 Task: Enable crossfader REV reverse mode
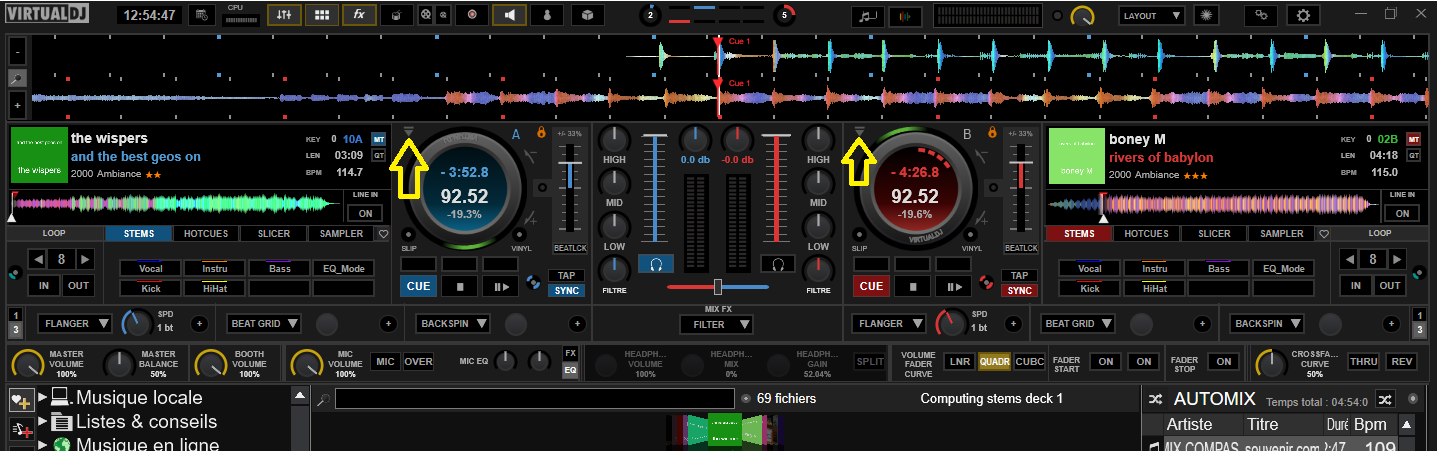tap(1401, 361)
